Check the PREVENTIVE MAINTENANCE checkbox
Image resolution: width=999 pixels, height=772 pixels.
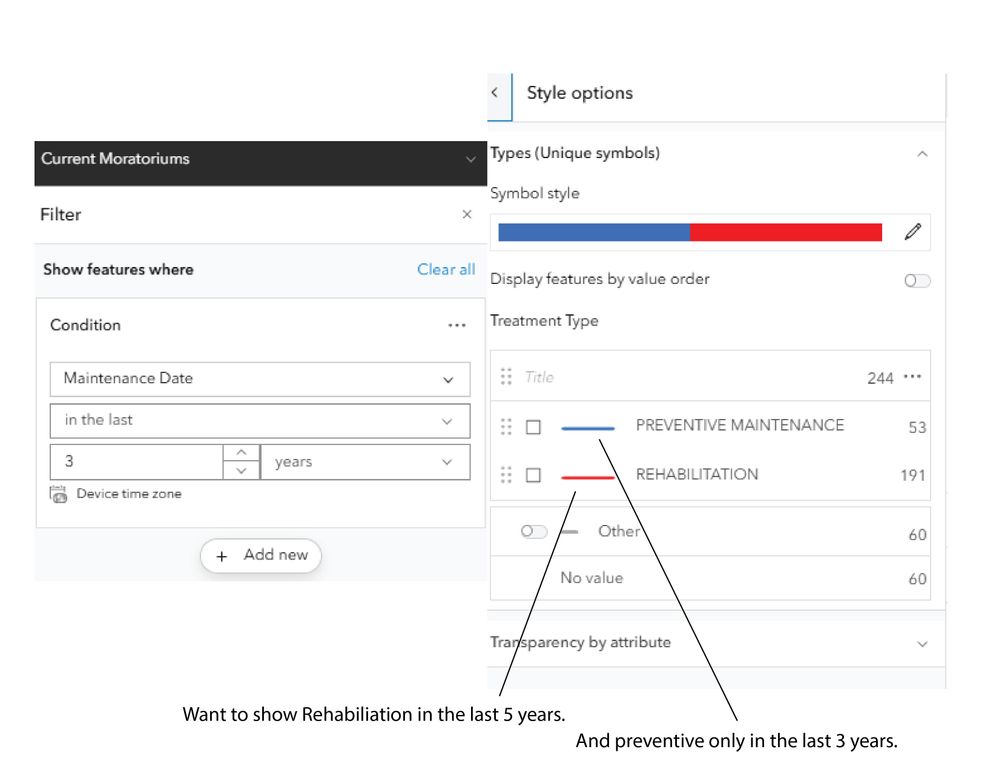click(x=533, y=427)
